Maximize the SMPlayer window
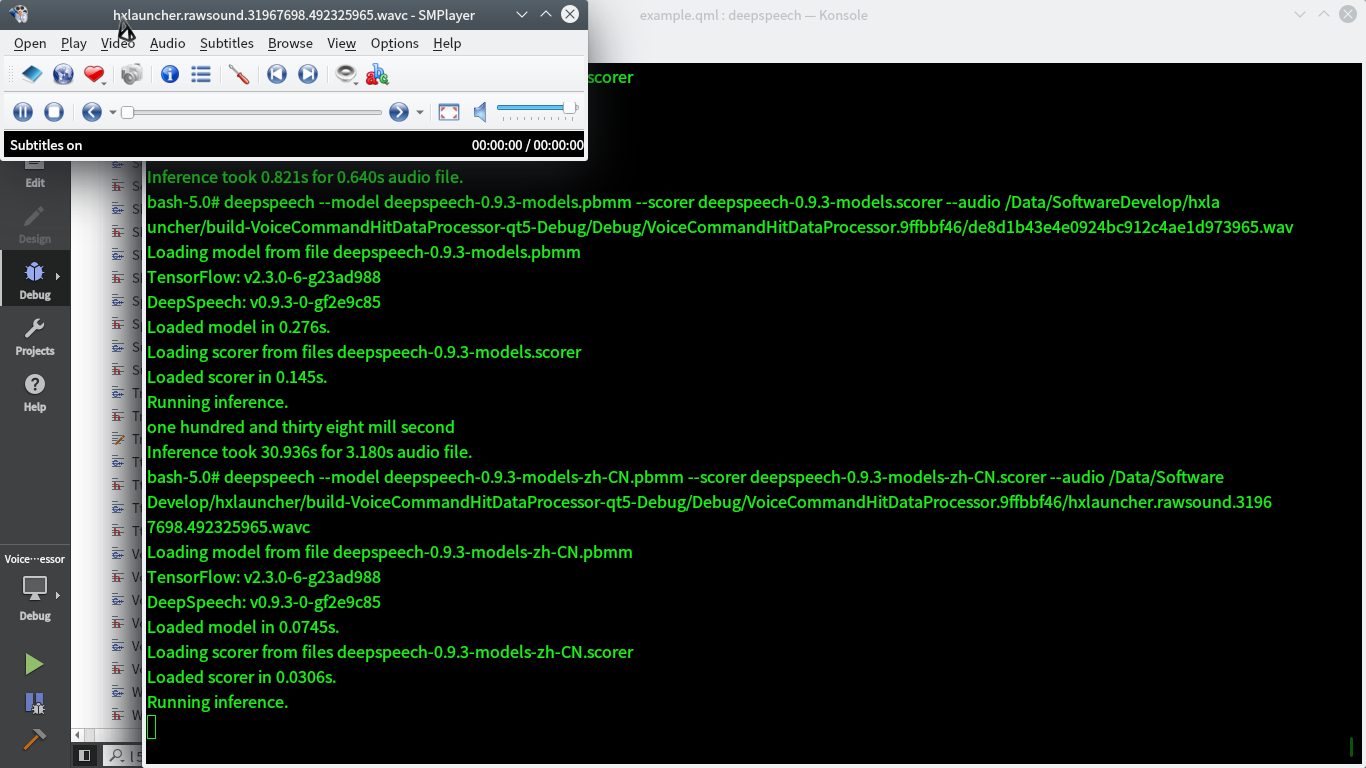The image size is (1366, 768). click(546, 14)
